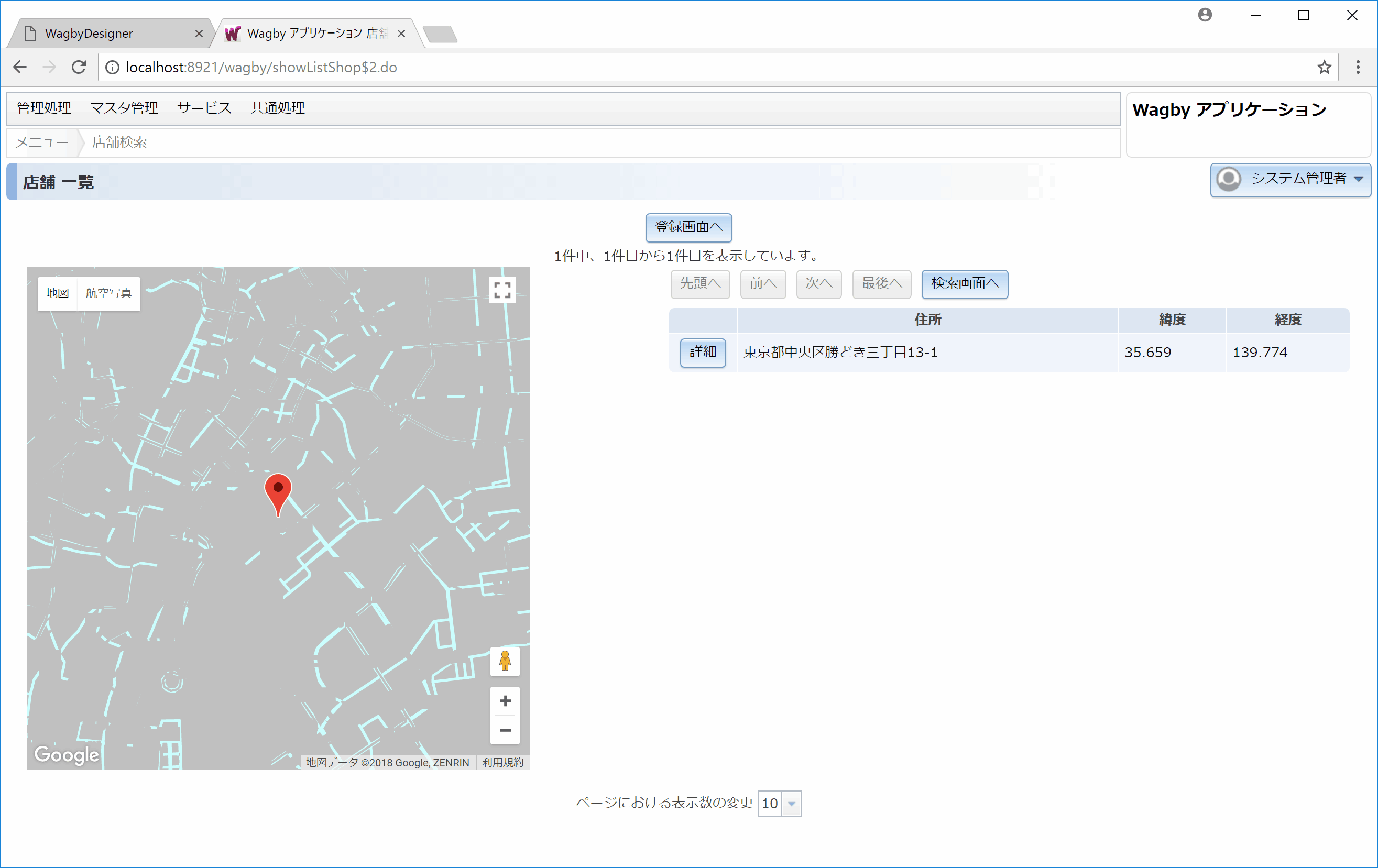This screenshot has height=868, width=1378.
Task: Open 詳細 for the 勝どき shop row
Action: click(x=703, y=353)
